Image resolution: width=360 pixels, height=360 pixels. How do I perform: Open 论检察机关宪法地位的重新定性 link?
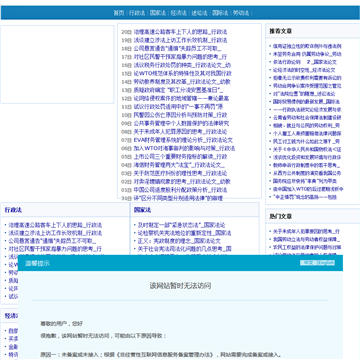(185, 233)
